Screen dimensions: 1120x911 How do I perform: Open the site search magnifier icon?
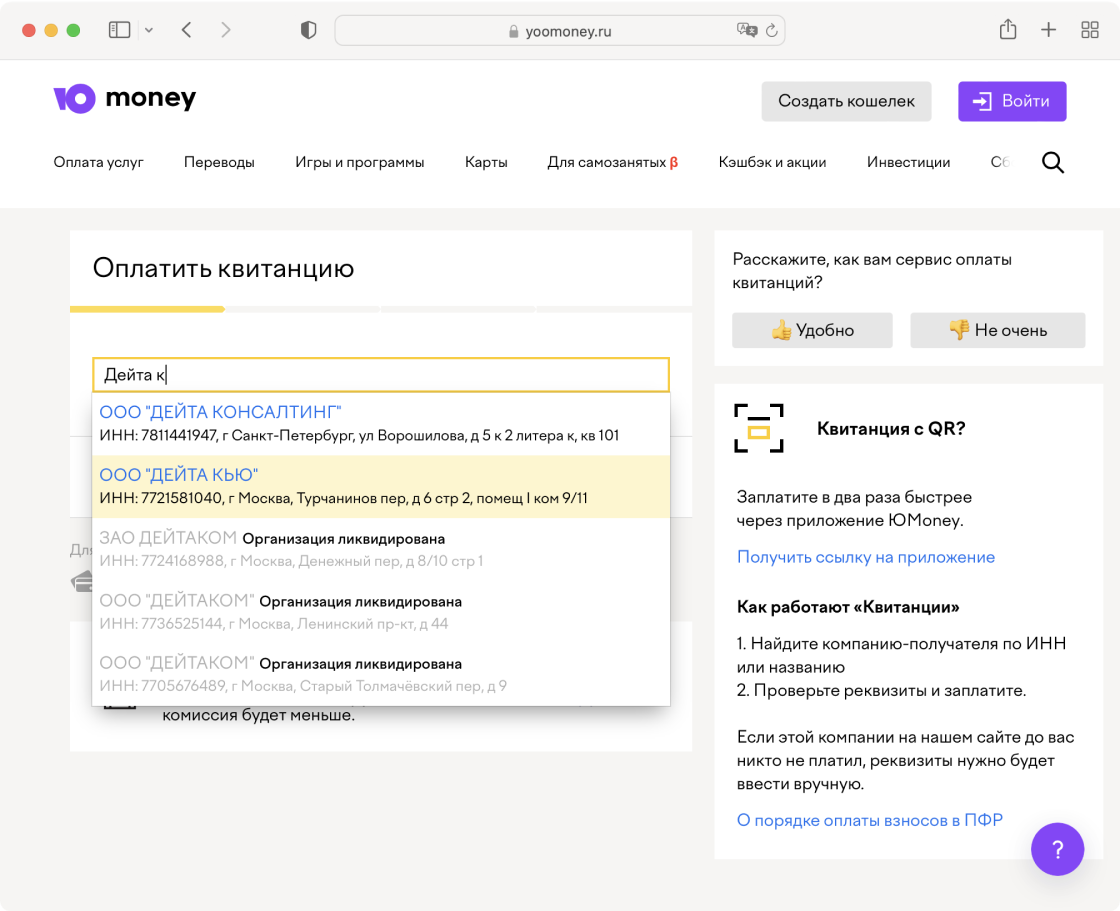point(1053,162)
